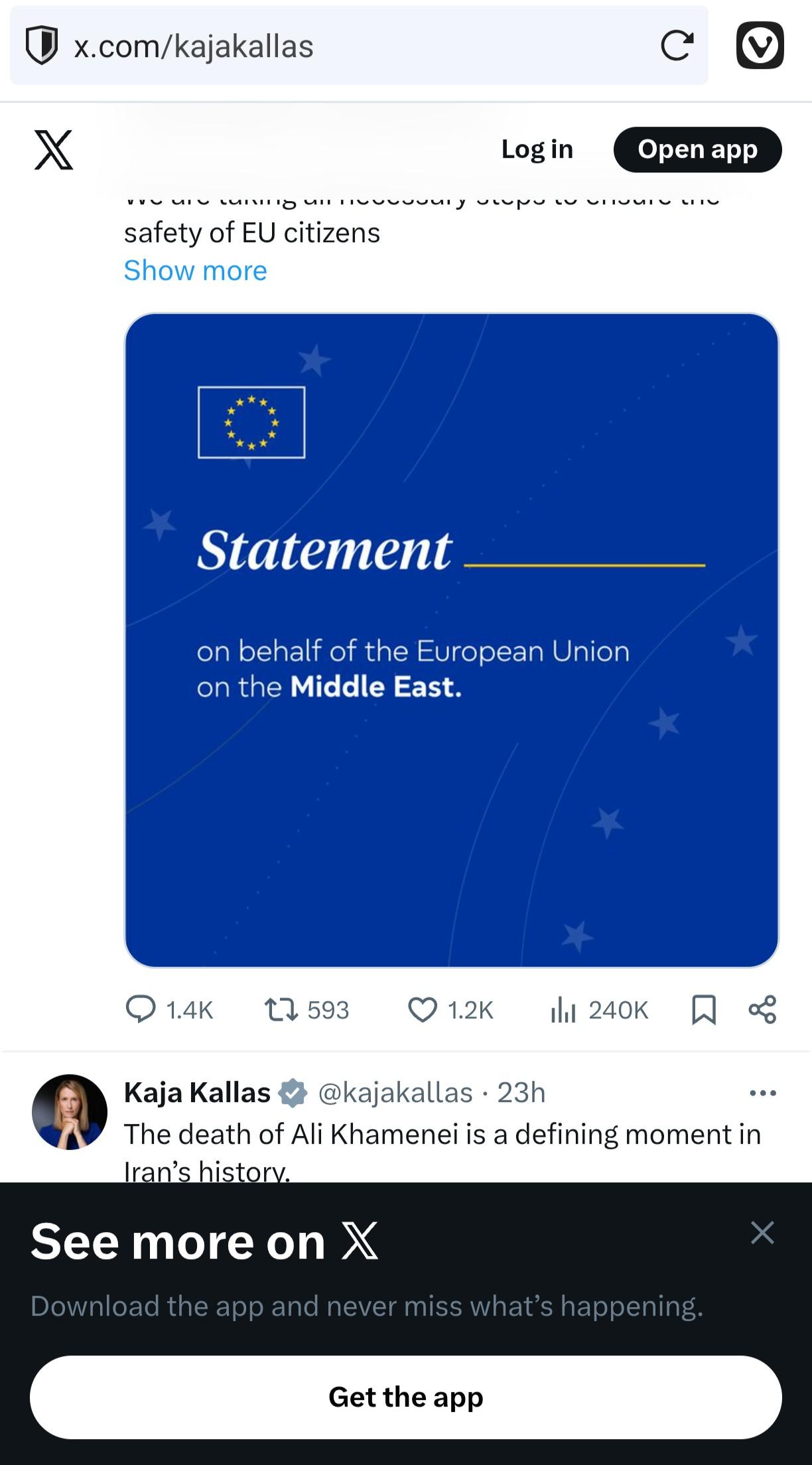This screenshot has width=812, height=1465.
Task: Dismiss the See more on X banner
Action: coord(762,1233)
